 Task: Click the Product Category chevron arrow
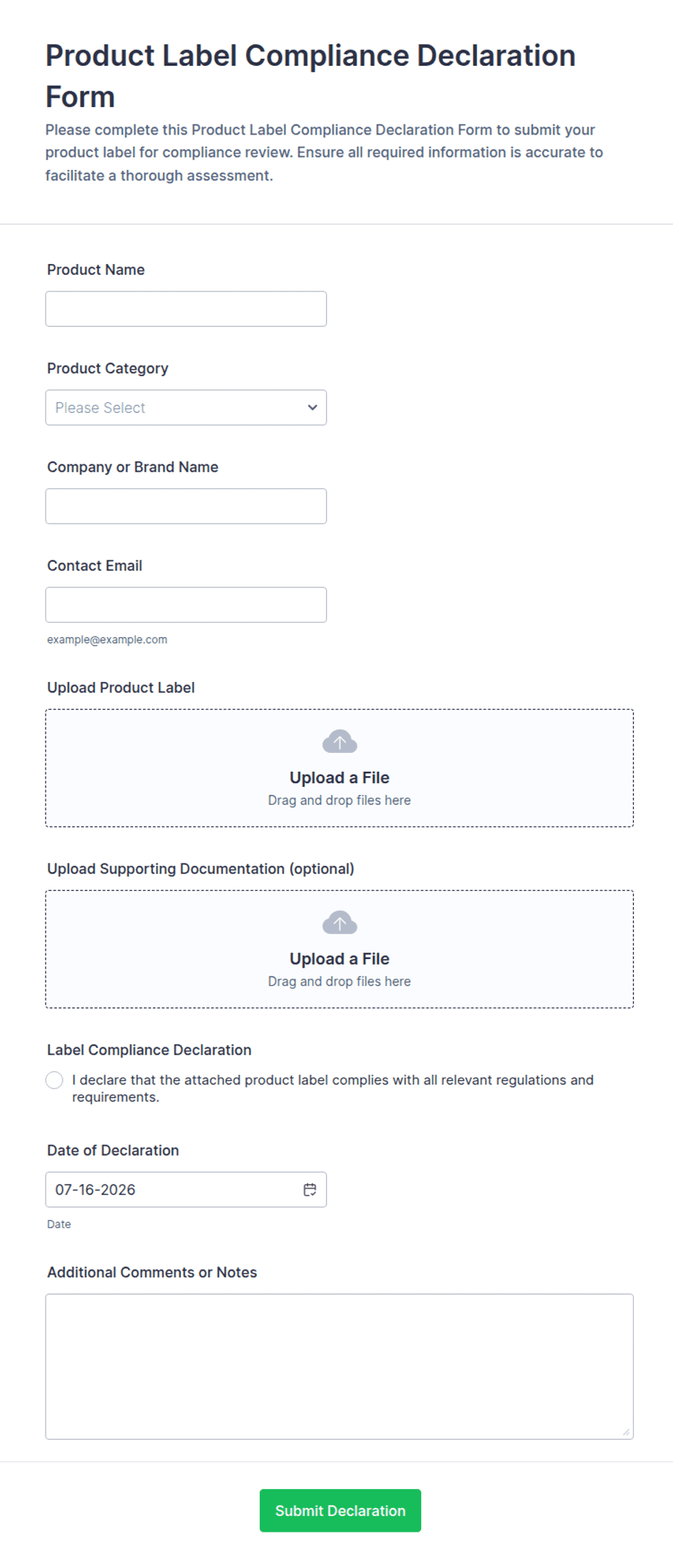(x=313, y=407)
